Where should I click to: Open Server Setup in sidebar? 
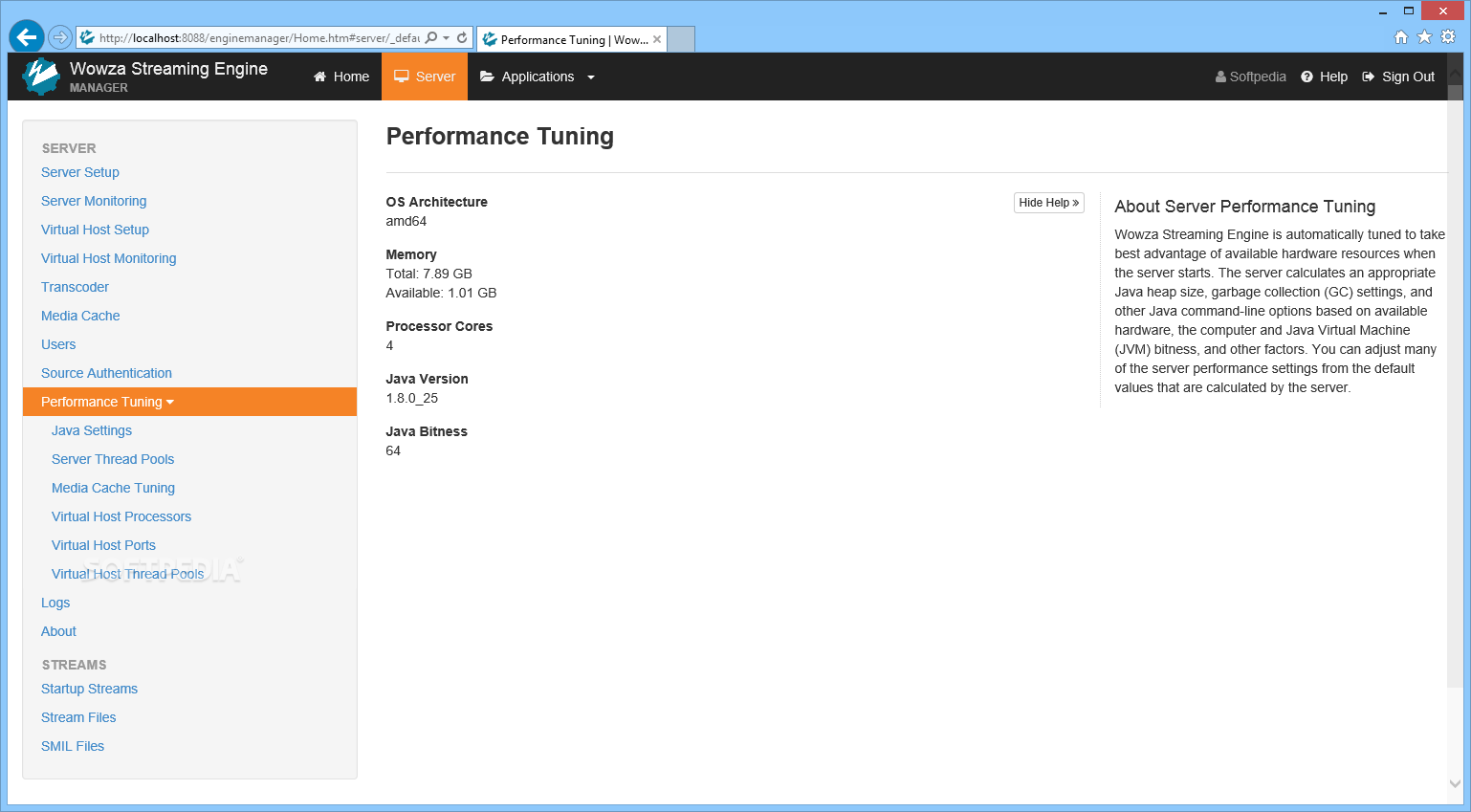click(x=80, y=172)
